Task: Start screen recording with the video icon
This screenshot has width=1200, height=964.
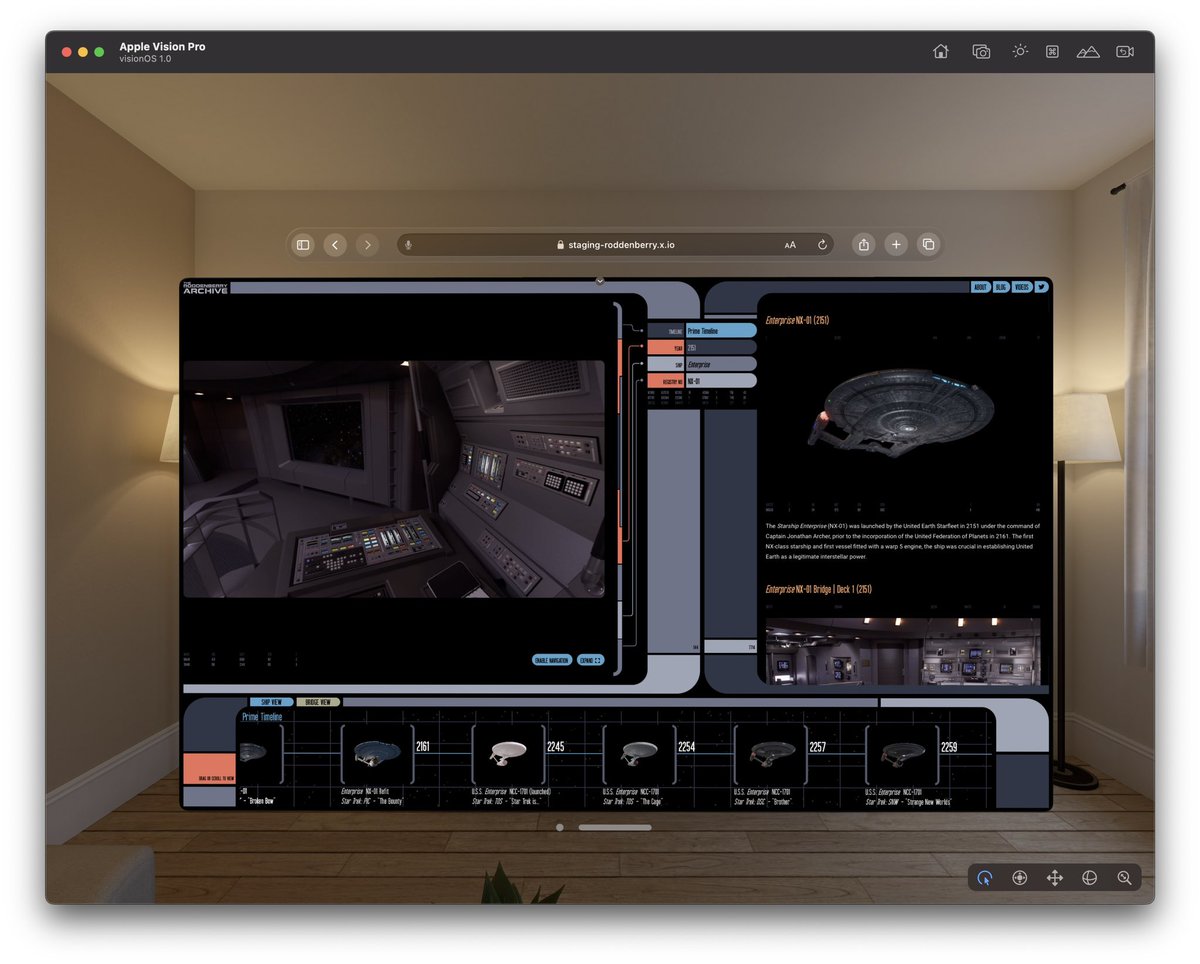Action: point(1125,52)
